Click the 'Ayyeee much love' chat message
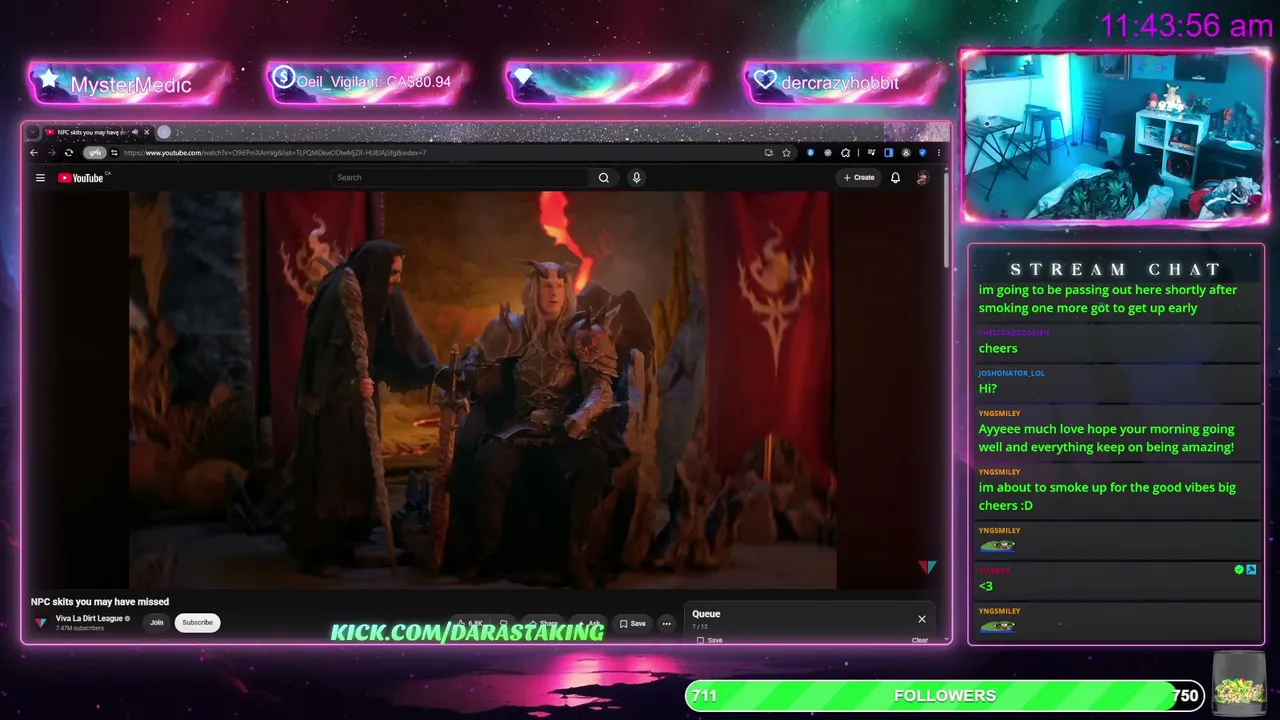Screen dimensions: 1280x720 (1107, 438)
